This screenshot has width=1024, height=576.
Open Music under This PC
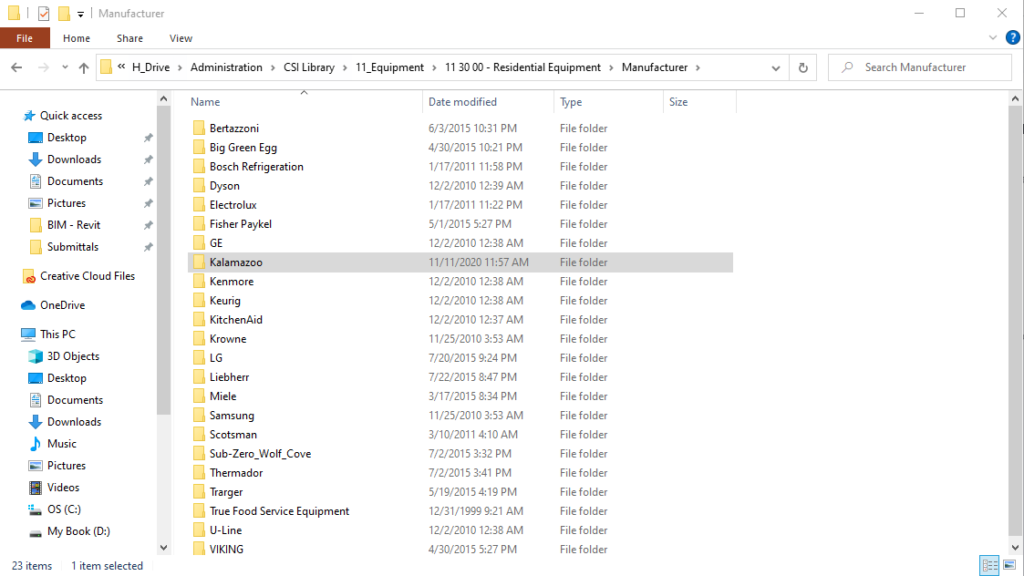pos(61,444)
